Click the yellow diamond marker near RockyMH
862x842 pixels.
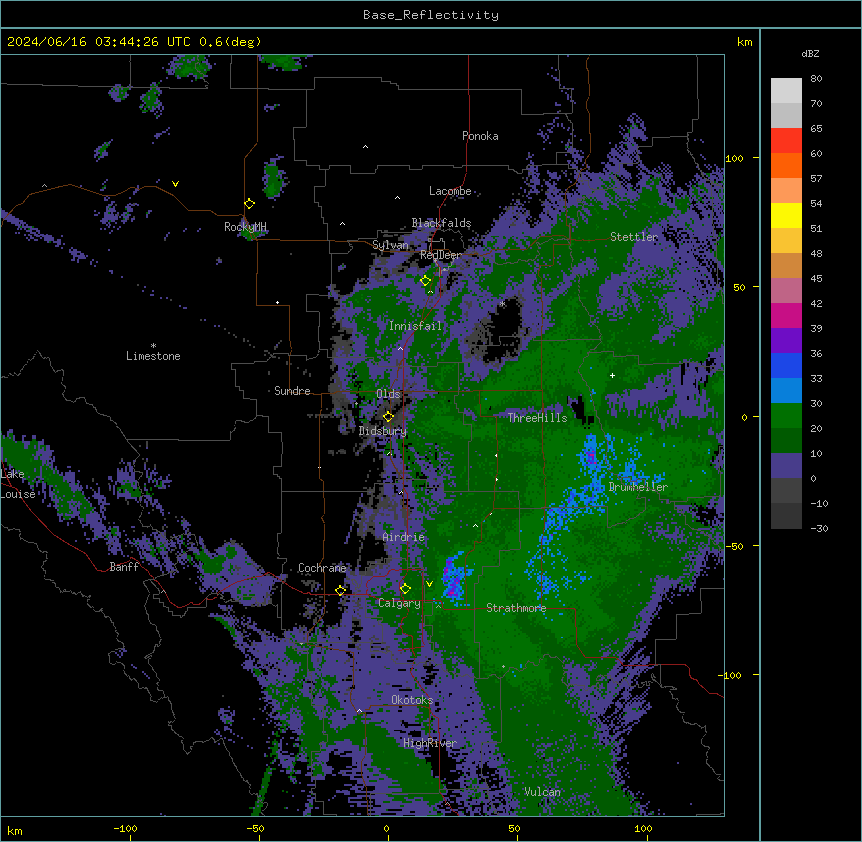coord(249,204)
